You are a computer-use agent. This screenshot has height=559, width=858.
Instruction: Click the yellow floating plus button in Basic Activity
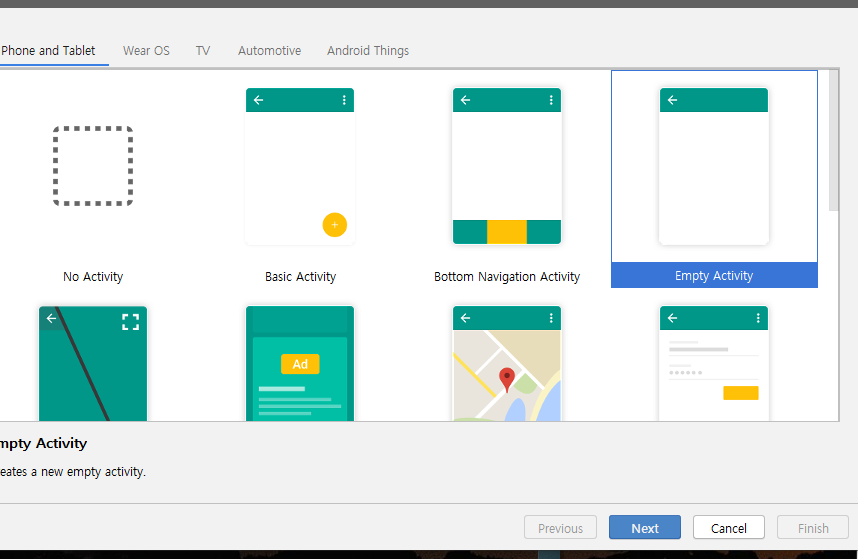(x=334, y=225)
